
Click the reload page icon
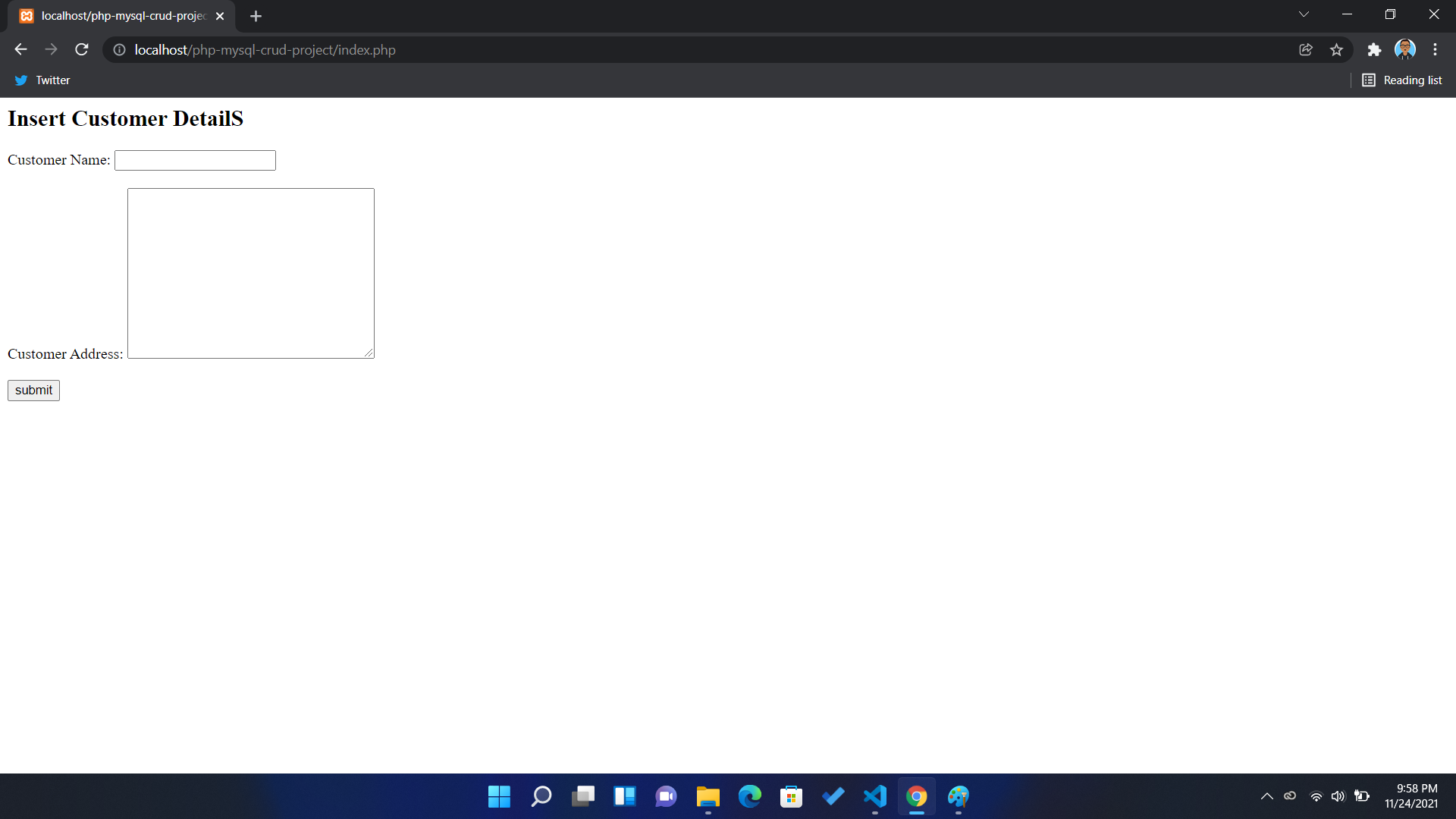81,49
